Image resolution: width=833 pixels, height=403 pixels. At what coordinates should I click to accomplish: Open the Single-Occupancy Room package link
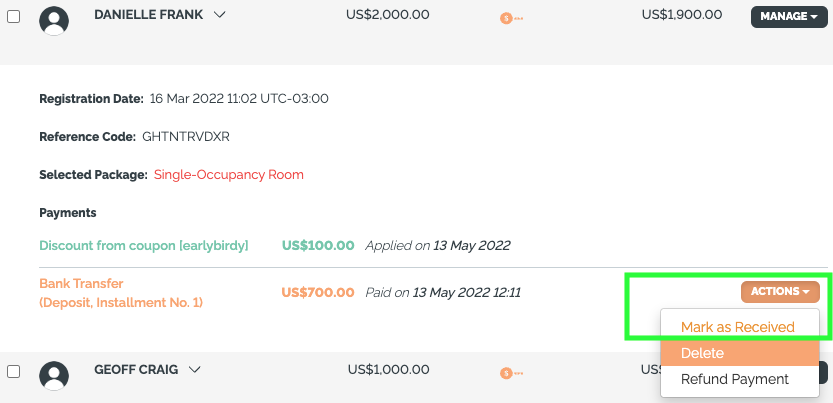[x=228, y=175]
